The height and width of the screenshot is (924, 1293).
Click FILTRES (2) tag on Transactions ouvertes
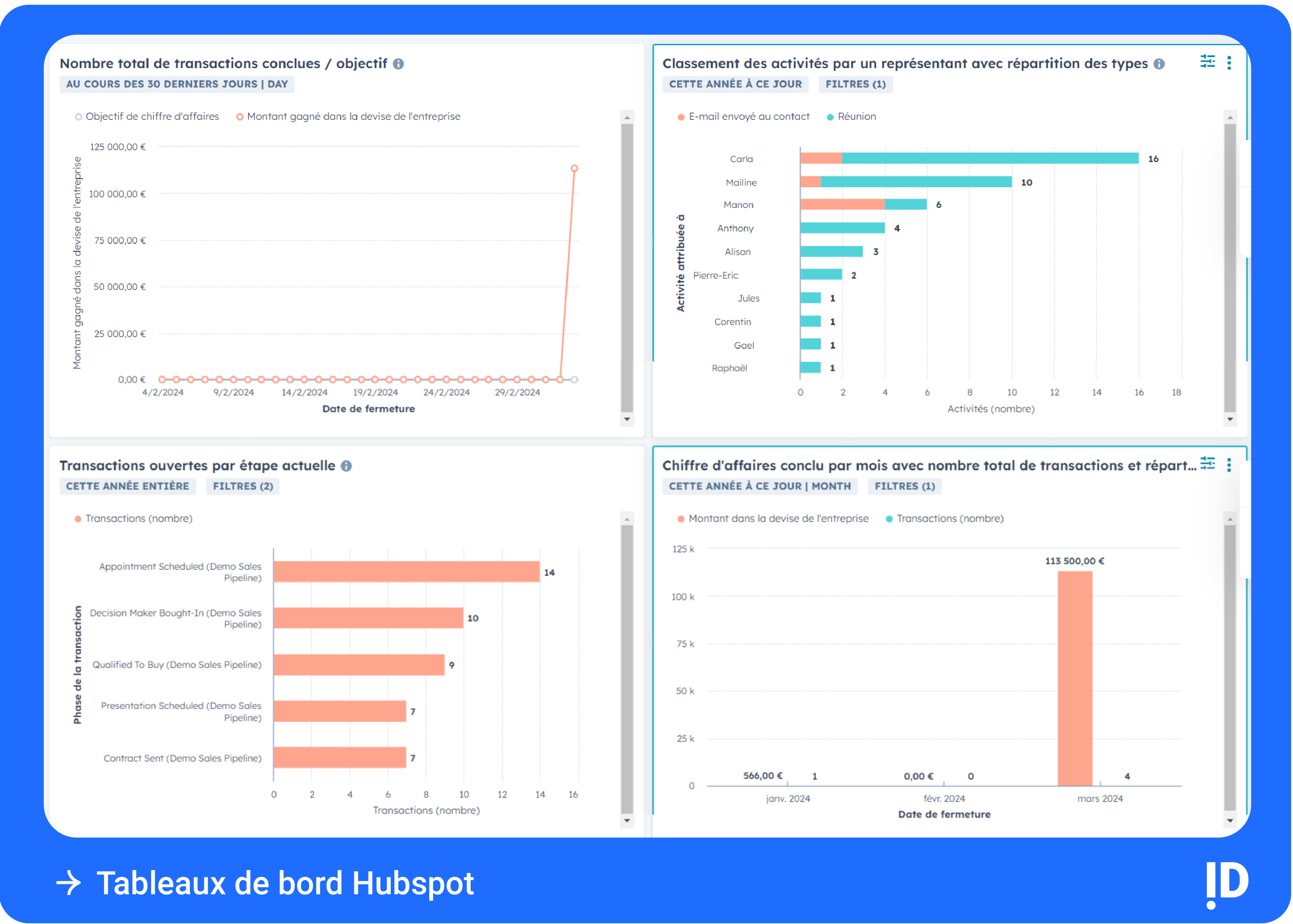(x=243, y=487)
